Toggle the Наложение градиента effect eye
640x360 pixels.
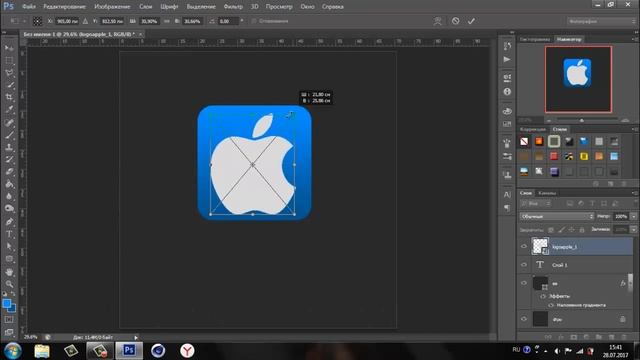[551, 305]
